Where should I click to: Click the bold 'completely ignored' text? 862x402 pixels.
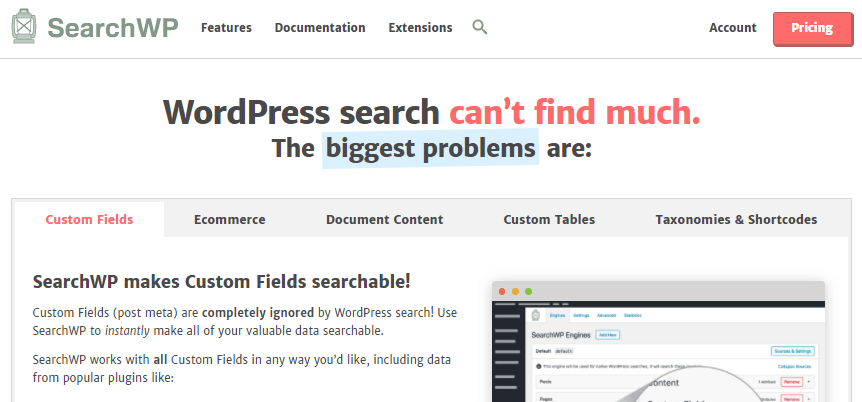[258, 313]
